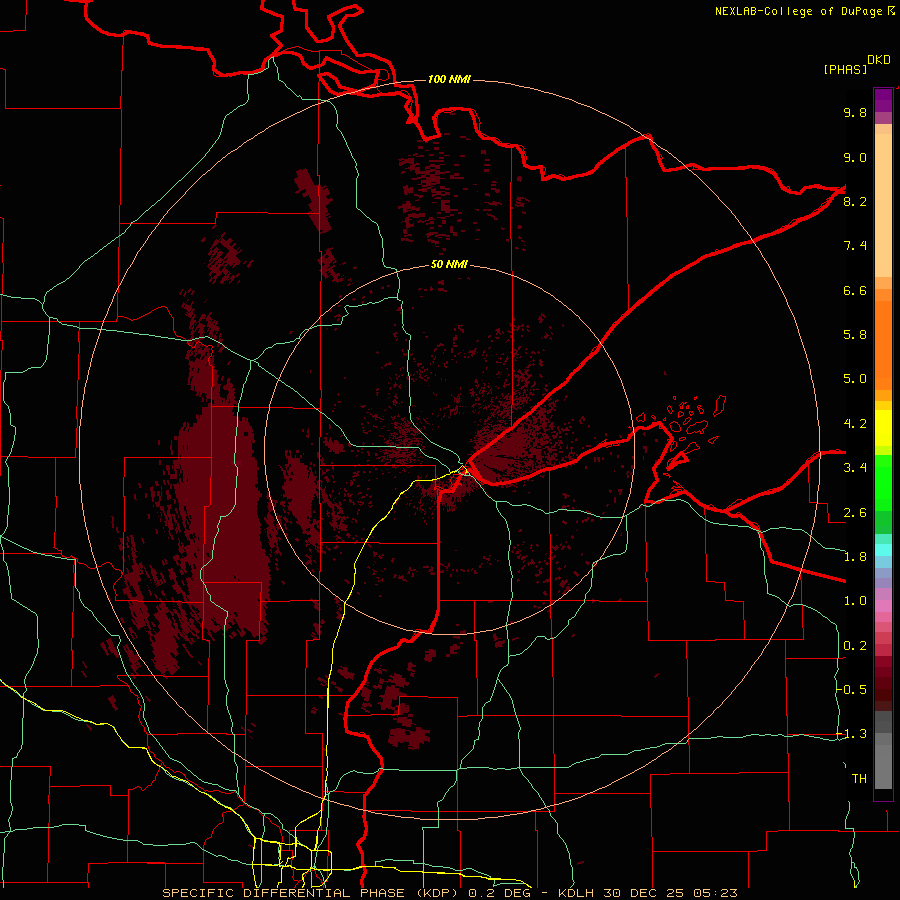Click the 1.8 value on the color scale
The image size is (900, 900).
tap(855, 557)
